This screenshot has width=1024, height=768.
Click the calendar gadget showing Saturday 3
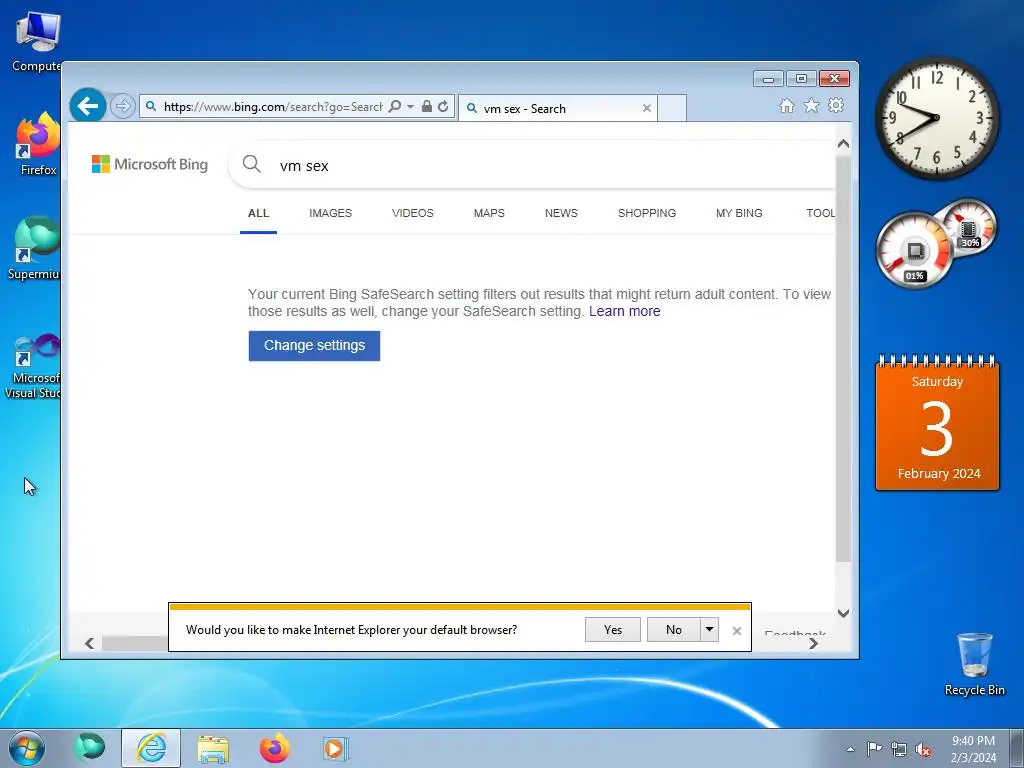click(x=937, y=423)
